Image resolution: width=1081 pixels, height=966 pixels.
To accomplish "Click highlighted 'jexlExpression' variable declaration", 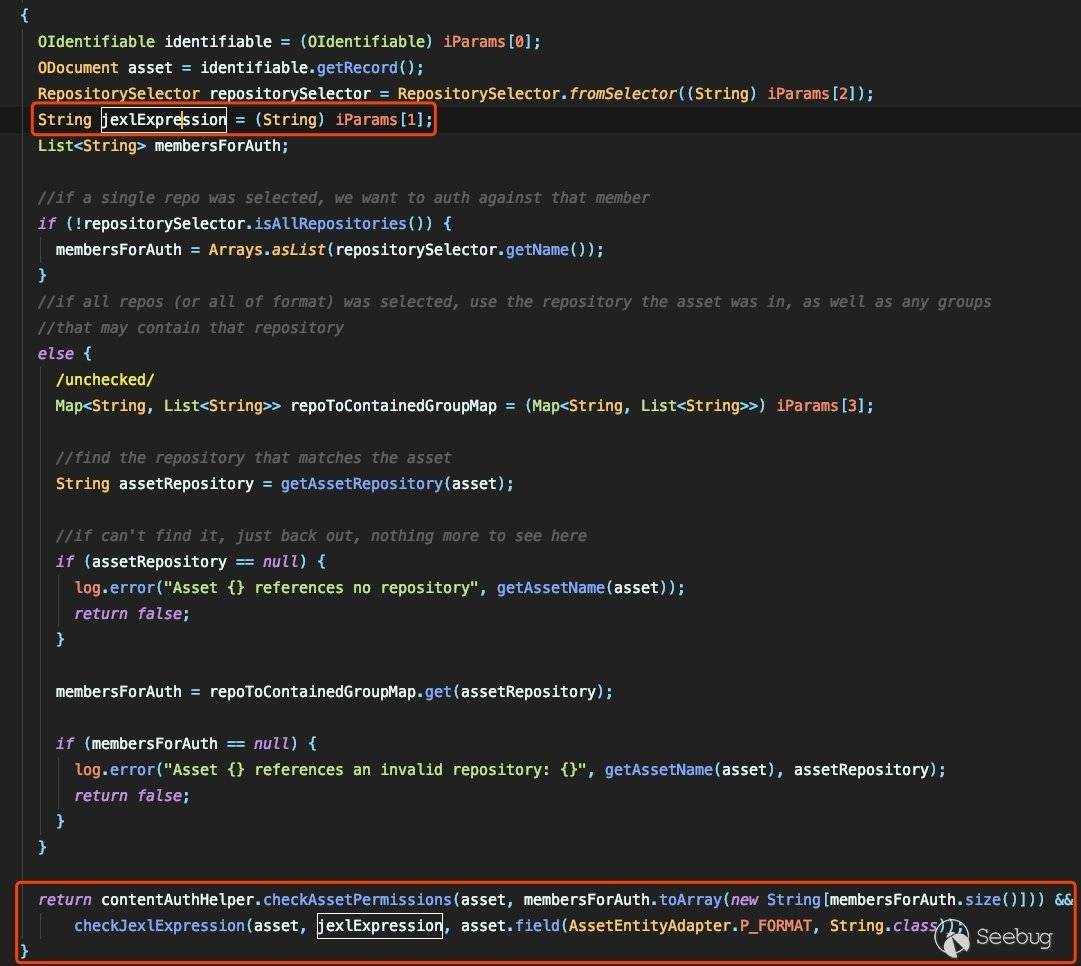I will [163, 120].
